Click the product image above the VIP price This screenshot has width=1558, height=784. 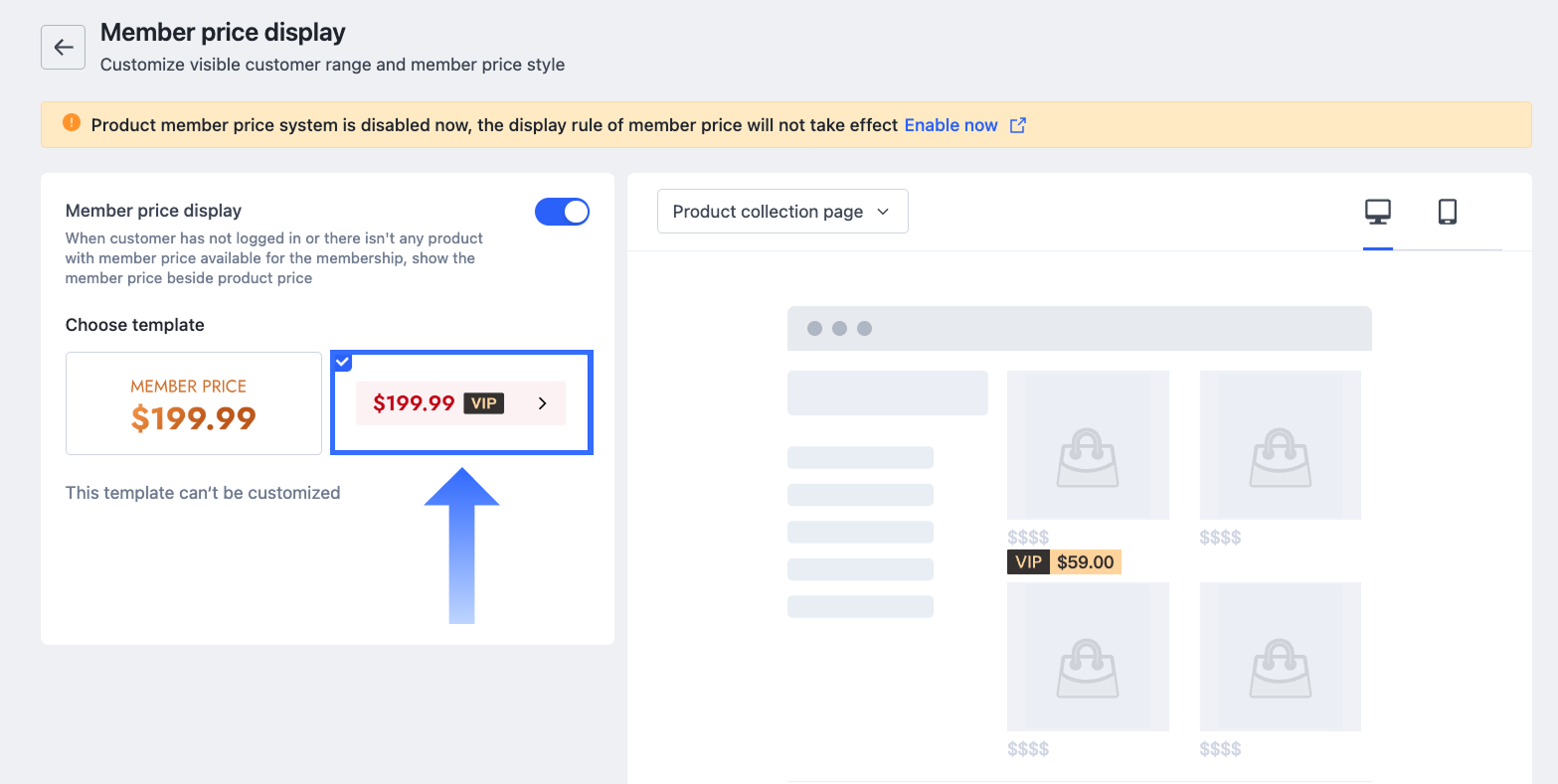pyautogui.click(x=1088, y=445)
